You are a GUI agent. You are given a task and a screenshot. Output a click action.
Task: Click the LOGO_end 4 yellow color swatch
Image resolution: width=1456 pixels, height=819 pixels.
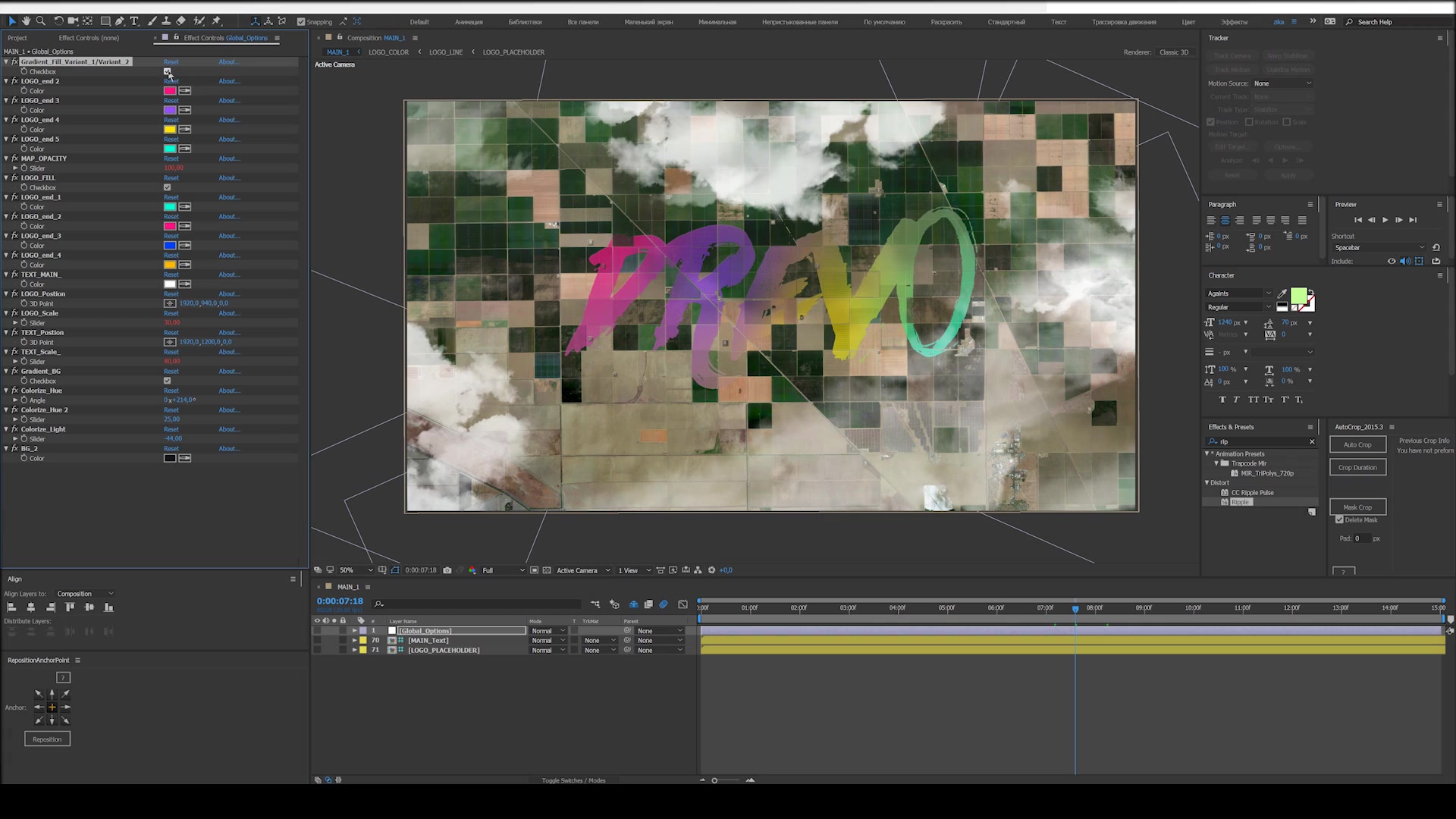pyautogui.click(x=170, y=130)
